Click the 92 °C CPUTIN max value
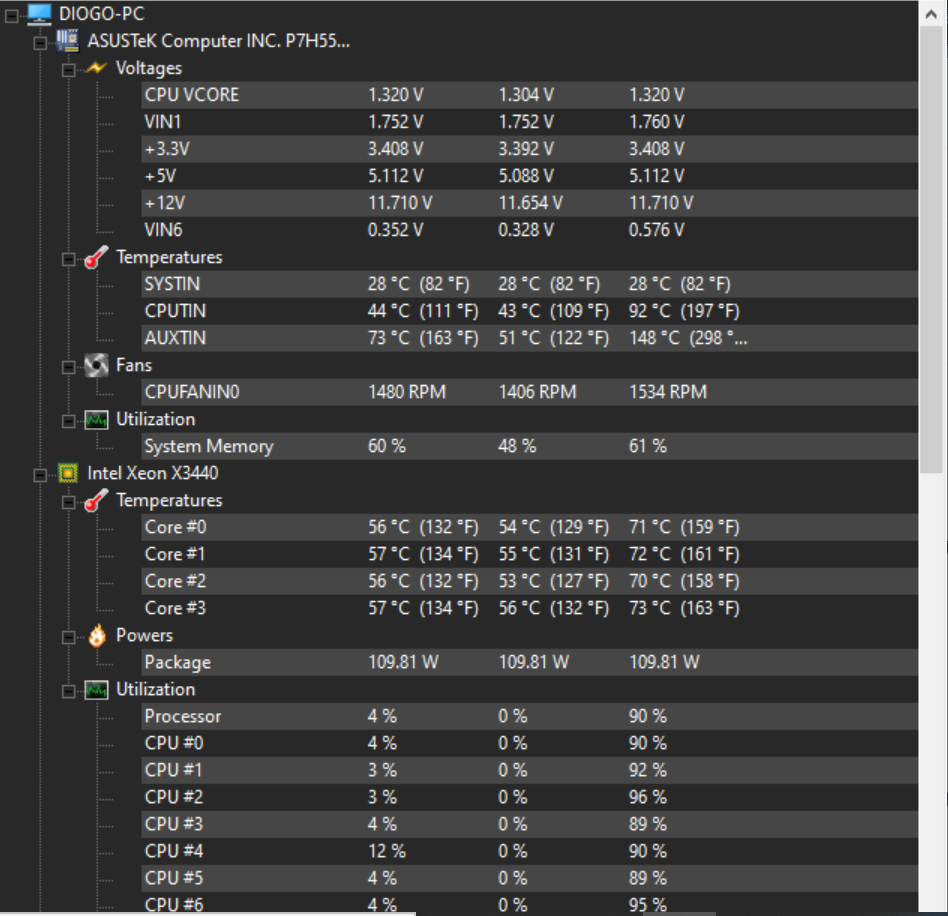 pyautogui.click(x=684, y=311)
